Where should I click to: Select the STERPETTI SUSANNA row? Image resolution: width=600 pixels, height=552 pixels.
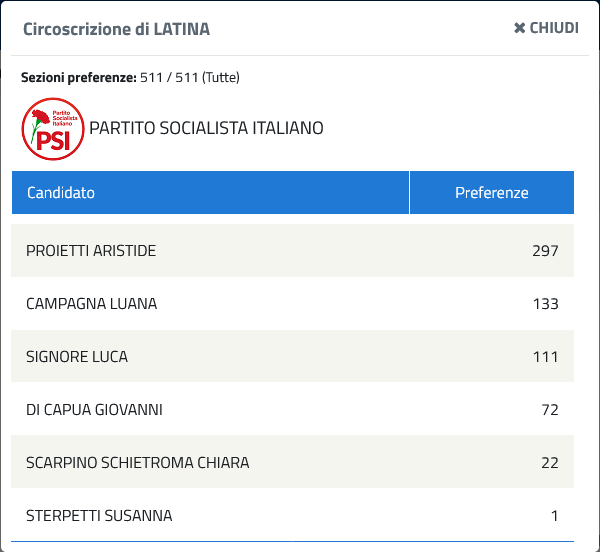292,515
